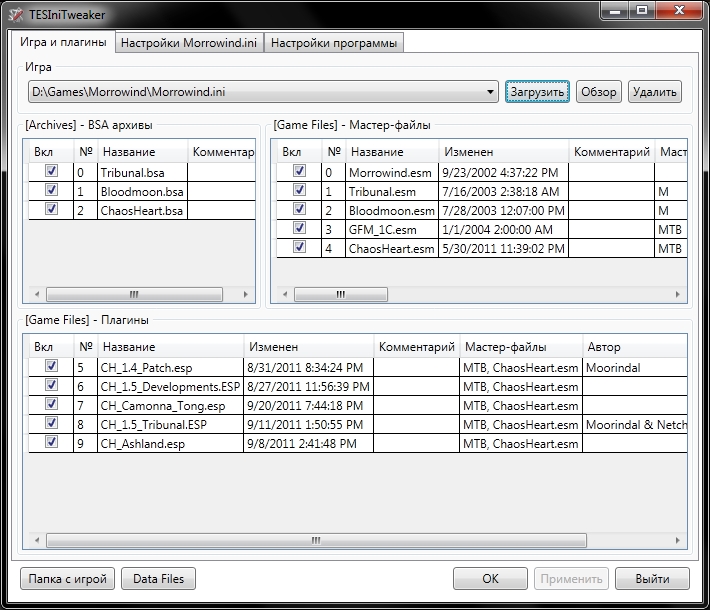Sort master files by Изменен column

point(504,152)
